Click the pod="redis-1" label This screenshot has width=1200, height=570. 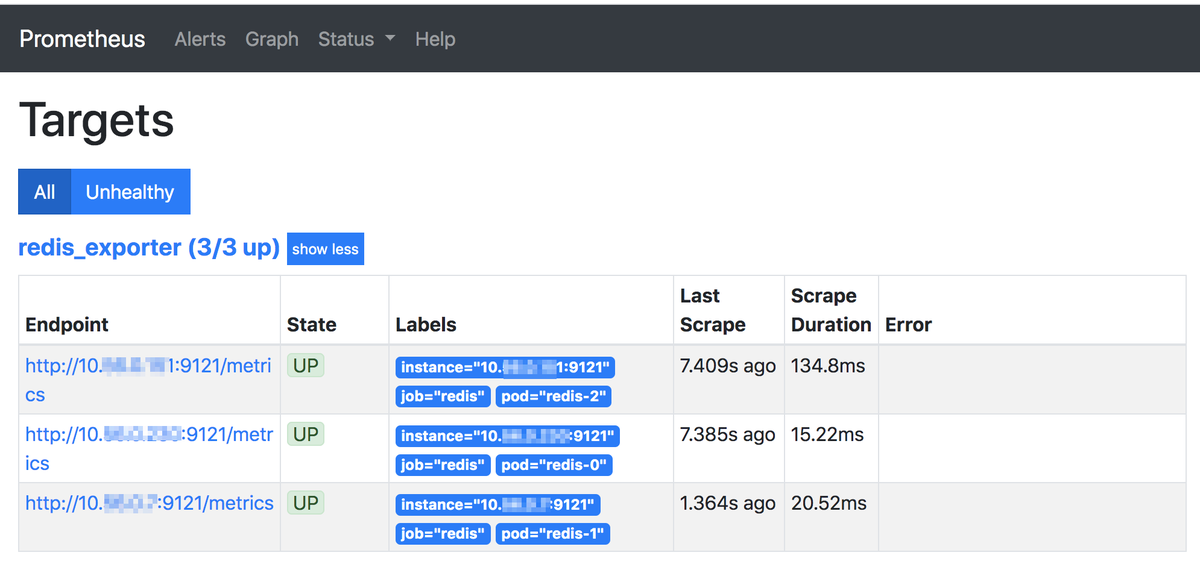pyautogui.click(x=553, y=534)
